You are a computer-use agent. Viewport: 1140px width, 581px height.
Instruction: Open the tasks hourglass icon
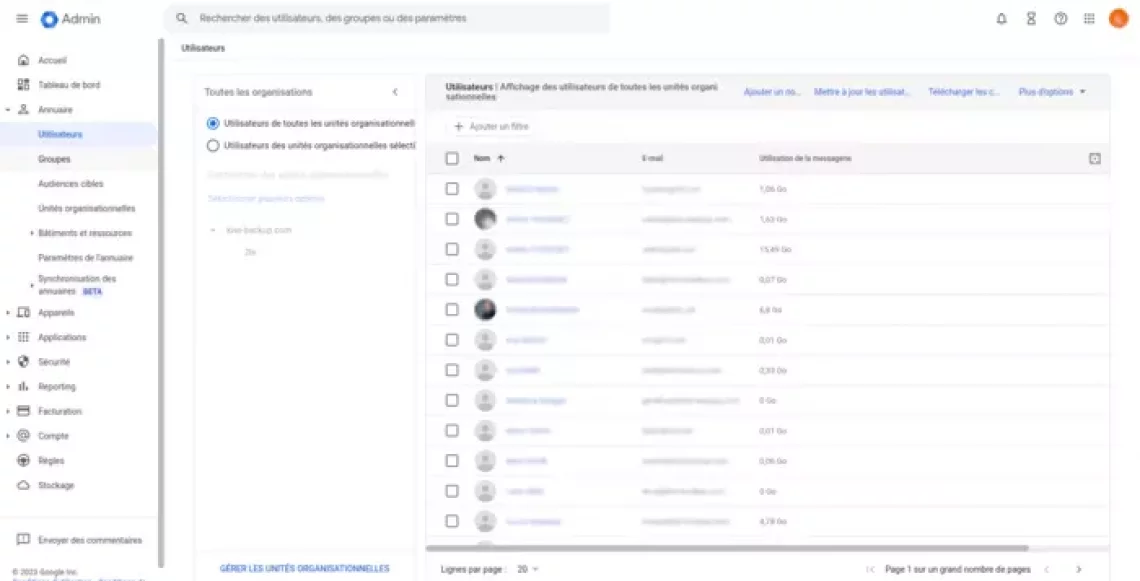(x=1031, y=19)
